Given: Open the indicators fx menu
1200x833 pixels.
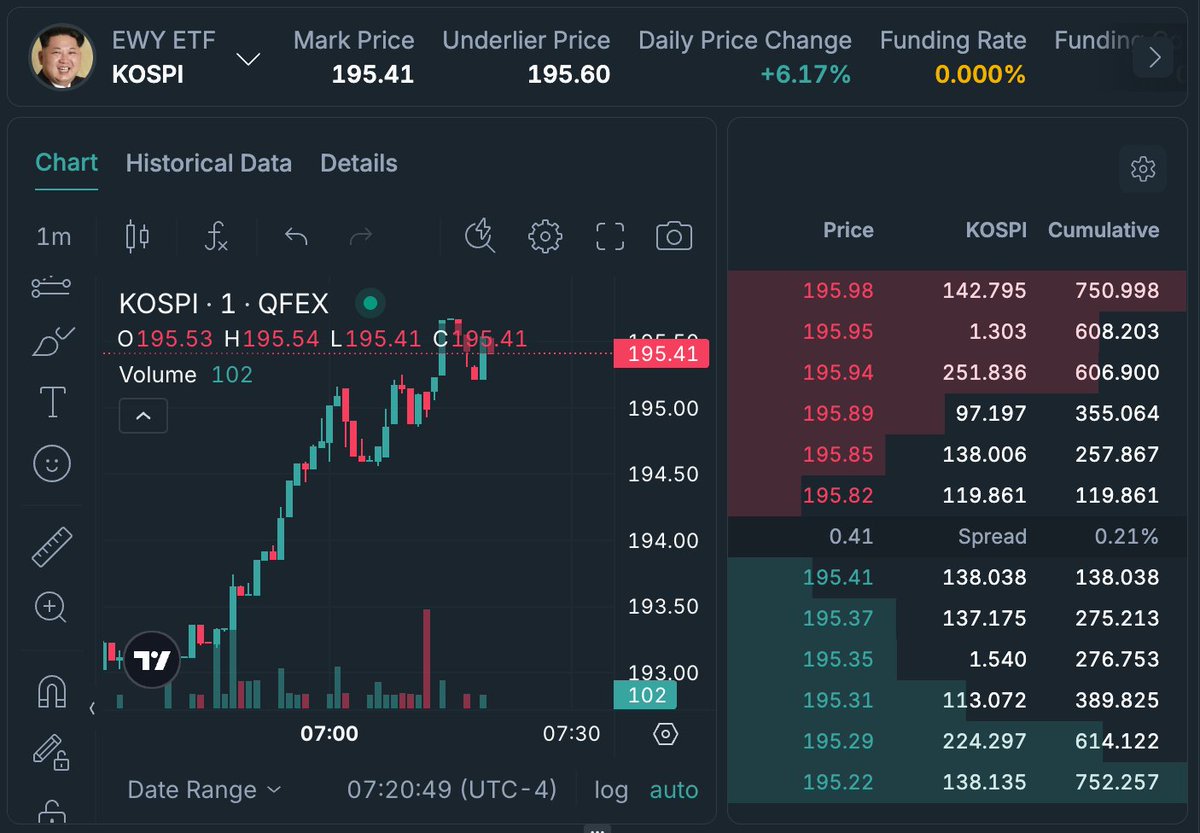Looking at the screenshot, I should coord(216,237).
